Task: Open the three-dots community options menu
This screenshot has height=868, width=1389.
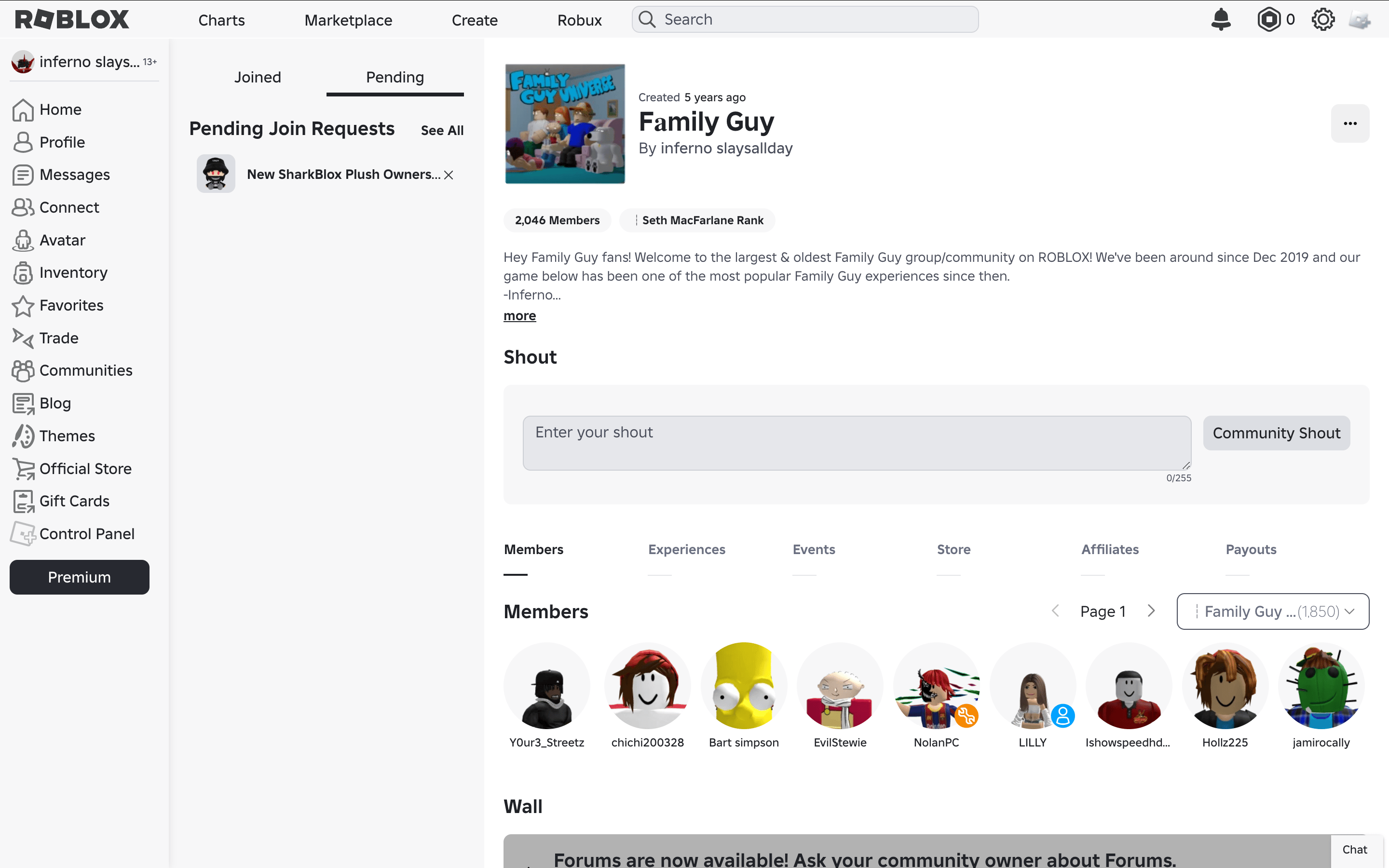Action: [1350, 123]
